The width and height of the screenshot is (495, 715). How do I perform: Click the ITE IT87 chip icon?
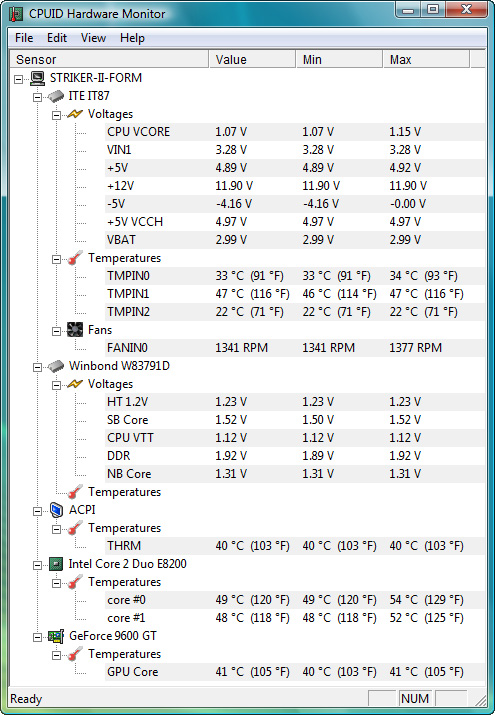click(x=56, y=96)
